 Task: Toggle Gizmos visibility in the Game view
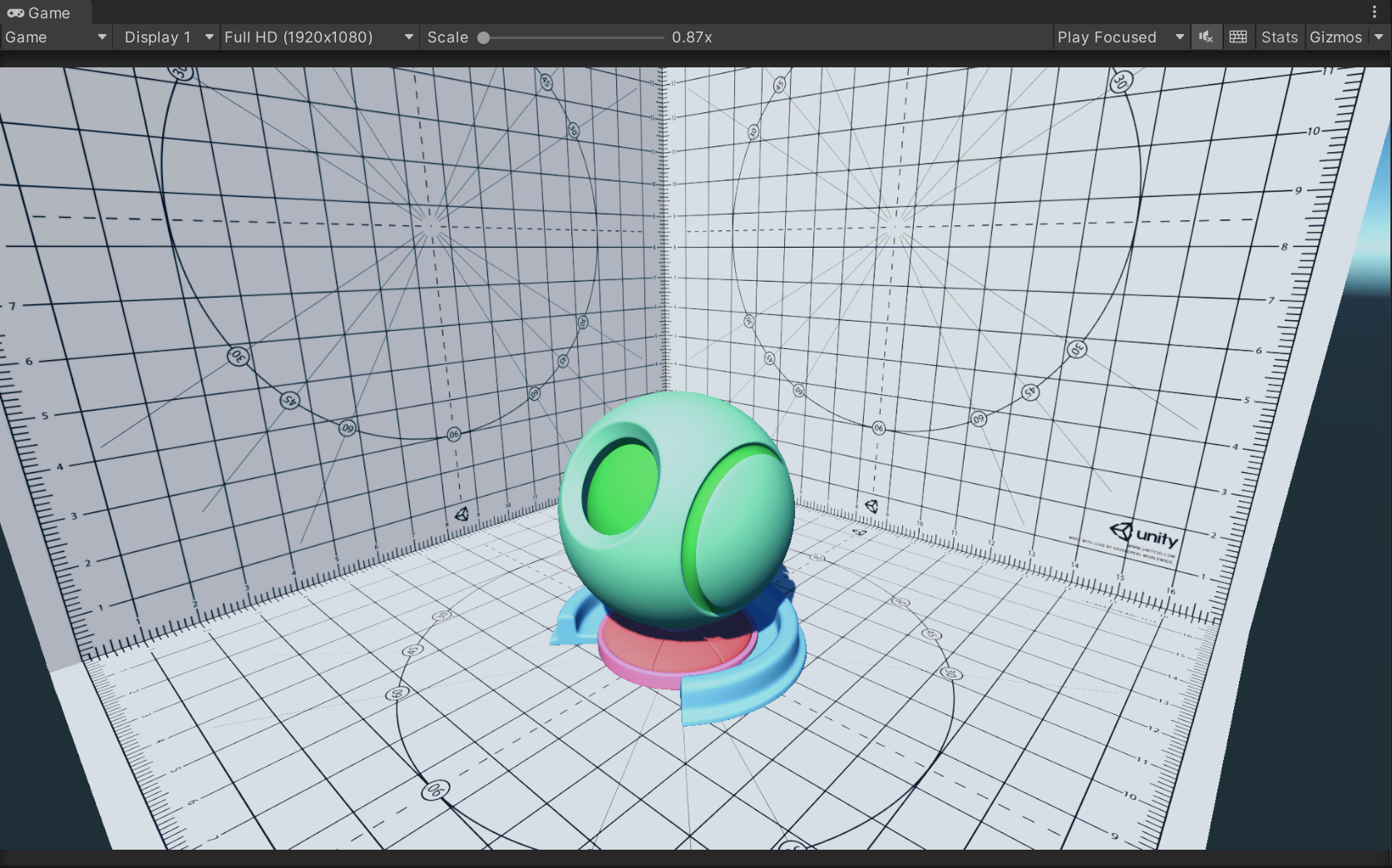pyautogui.click(x=1335, y=37)
